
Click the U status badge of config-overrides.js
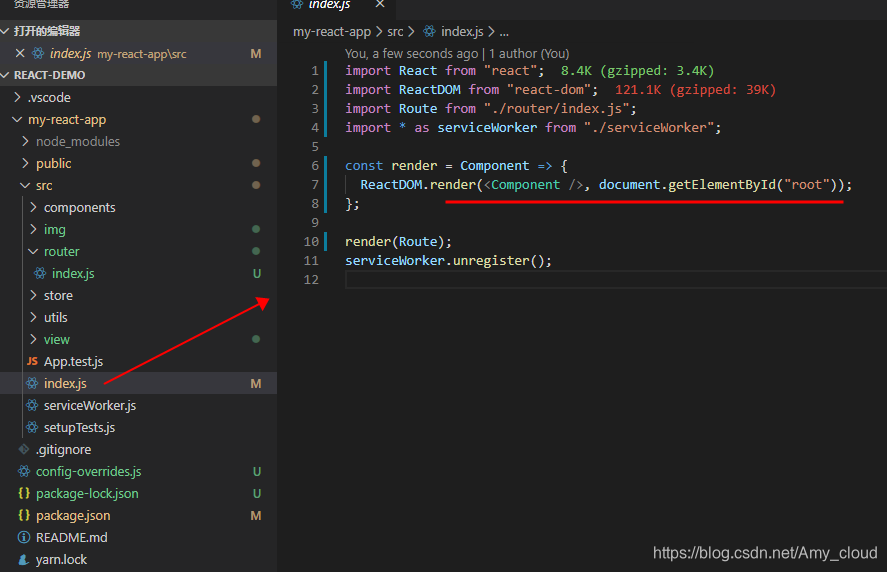tap(256, 471)
